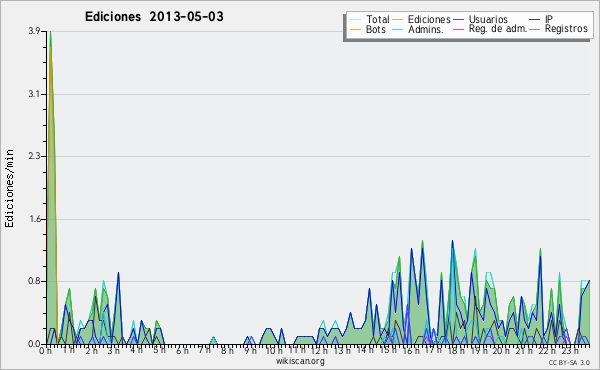Click the '0 h' x-axis tick label

[x=45, y=350]
